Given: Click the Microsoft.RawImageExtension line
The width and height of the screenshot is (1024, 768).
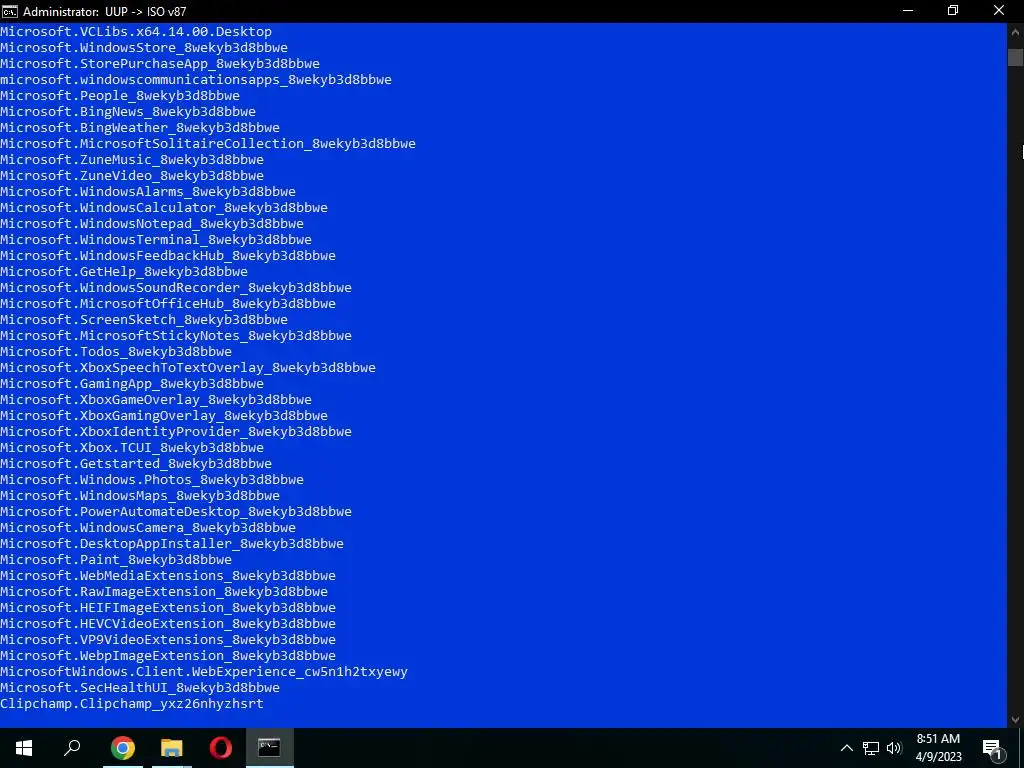Looking at the screenshot, I should pos(164,592).
